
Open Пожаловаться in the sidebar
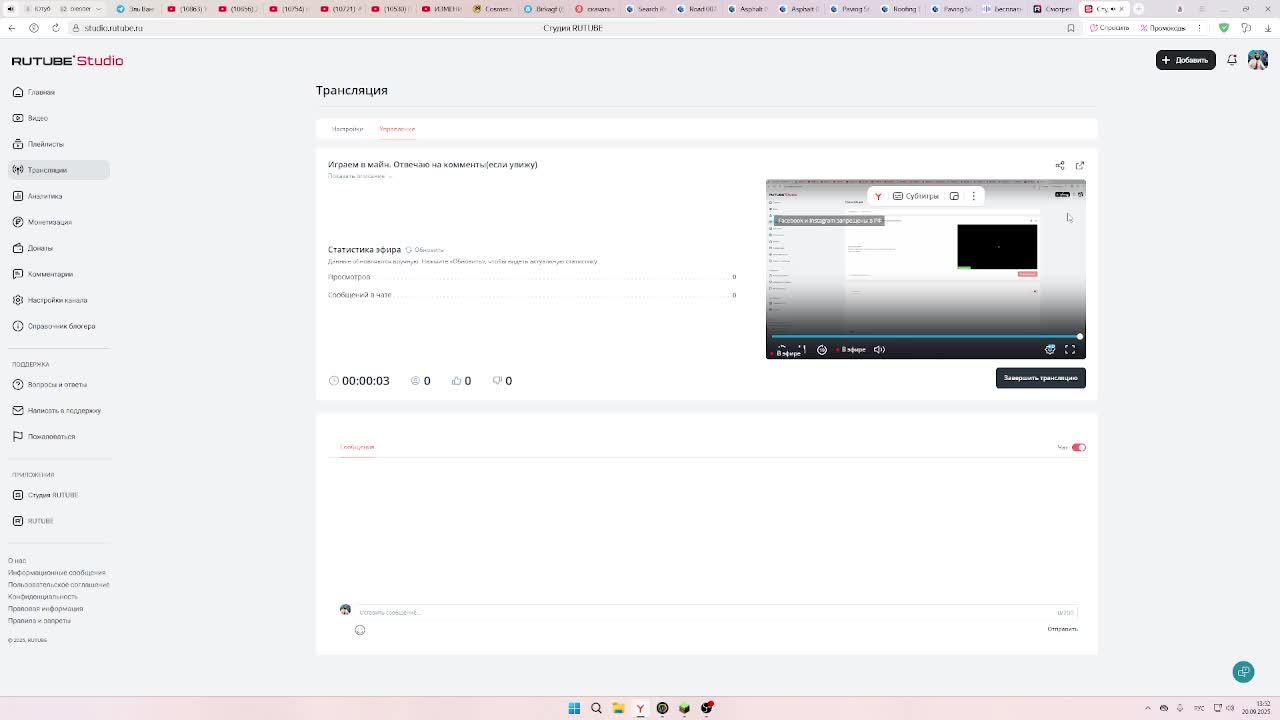58,436
